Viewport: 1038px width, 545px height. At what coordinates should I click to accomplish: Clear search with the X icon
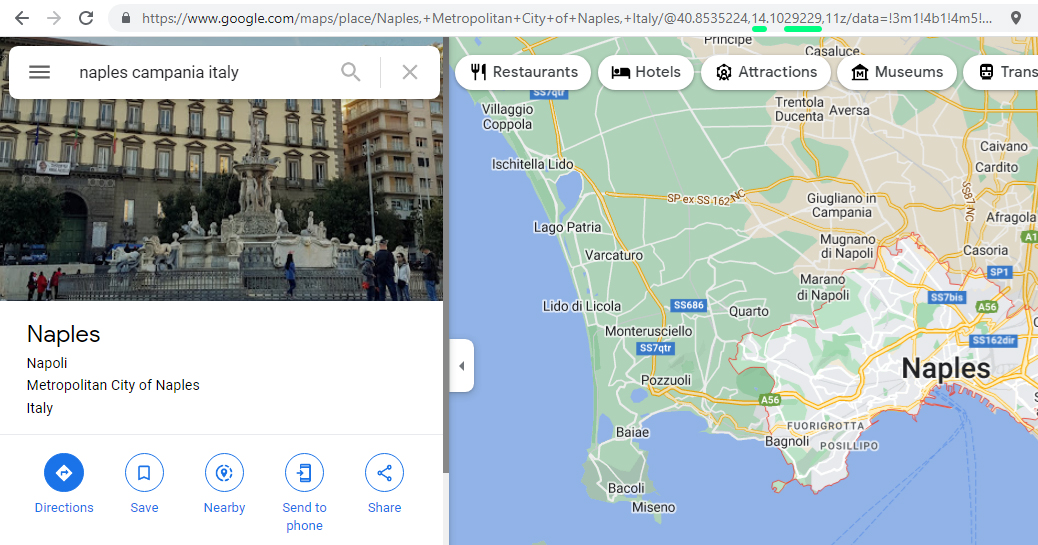tap(410, 72)
